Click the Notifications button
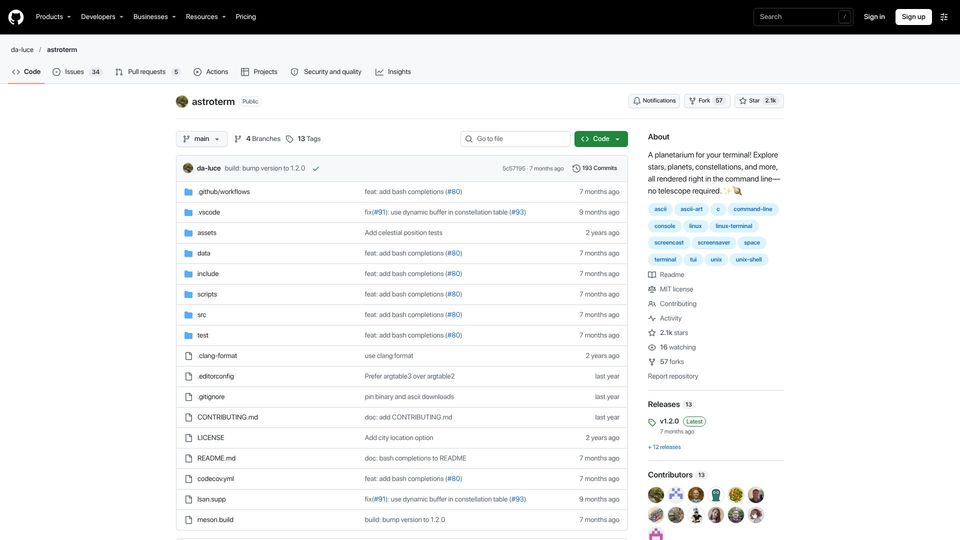 click(654, 100)
